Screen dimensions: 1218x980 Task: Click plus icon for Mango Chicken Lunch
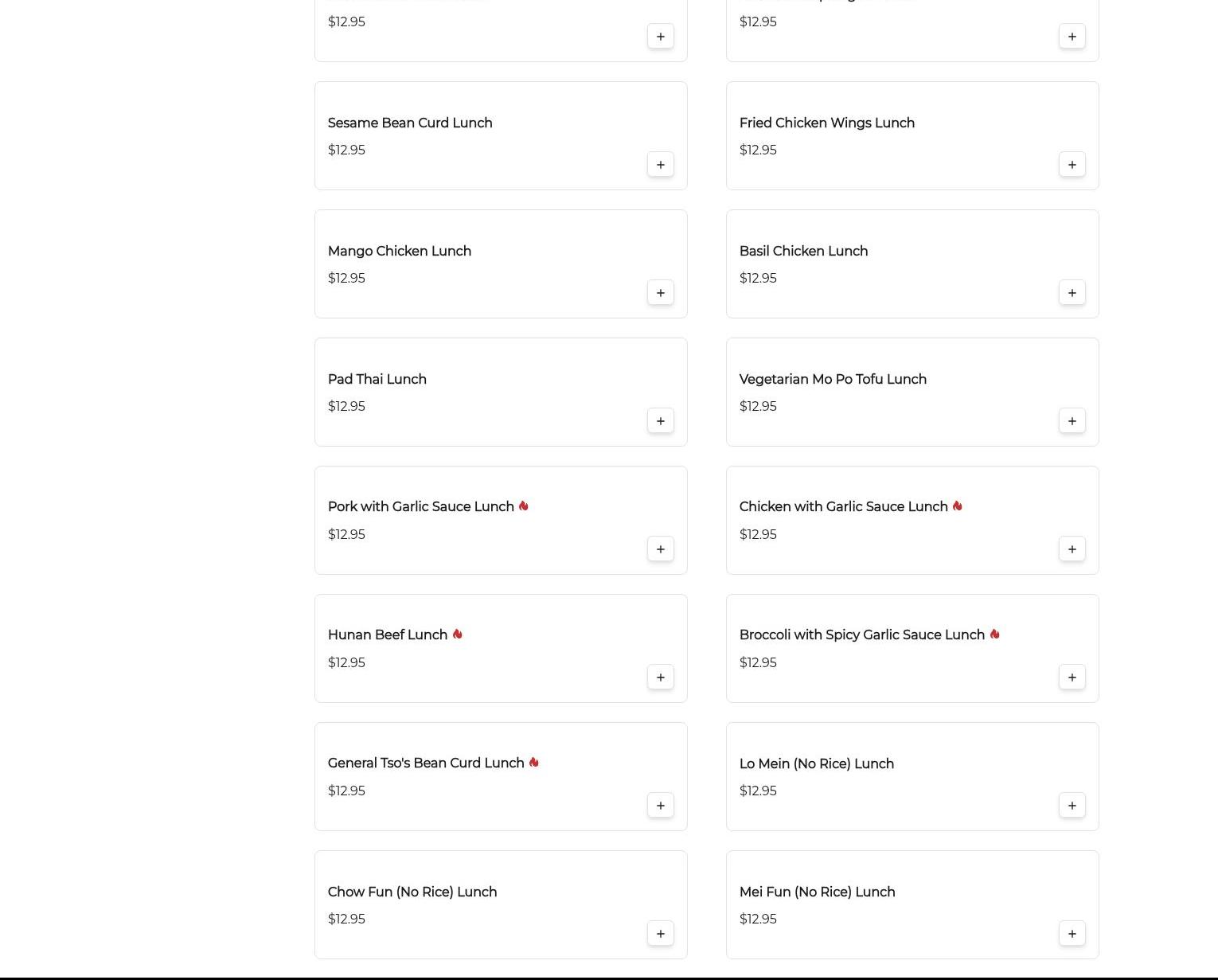tap(661, 293)
